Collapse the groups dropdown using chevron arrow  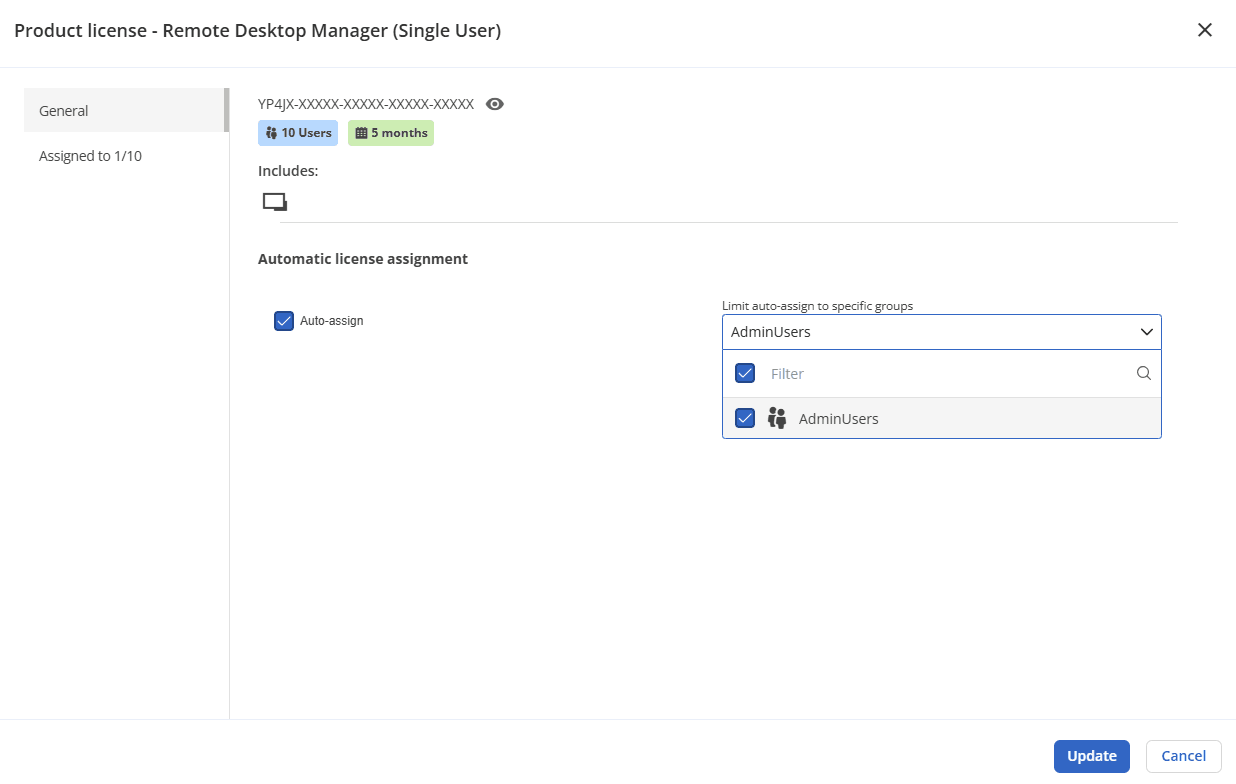1146,332
